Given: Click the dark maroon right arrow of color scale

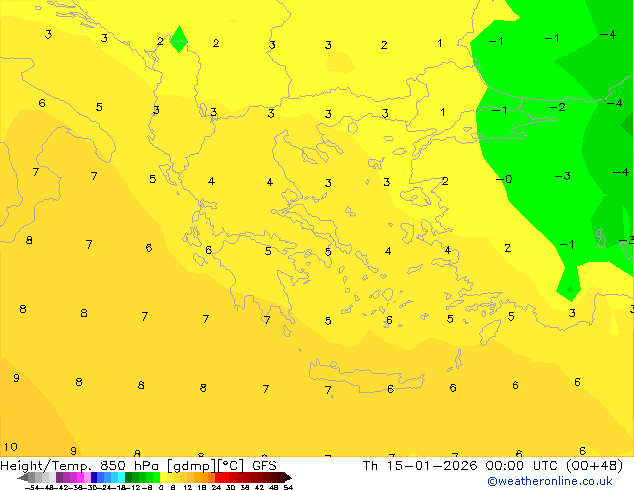Looking at the screenshot, I should click(x=287, y=477).
